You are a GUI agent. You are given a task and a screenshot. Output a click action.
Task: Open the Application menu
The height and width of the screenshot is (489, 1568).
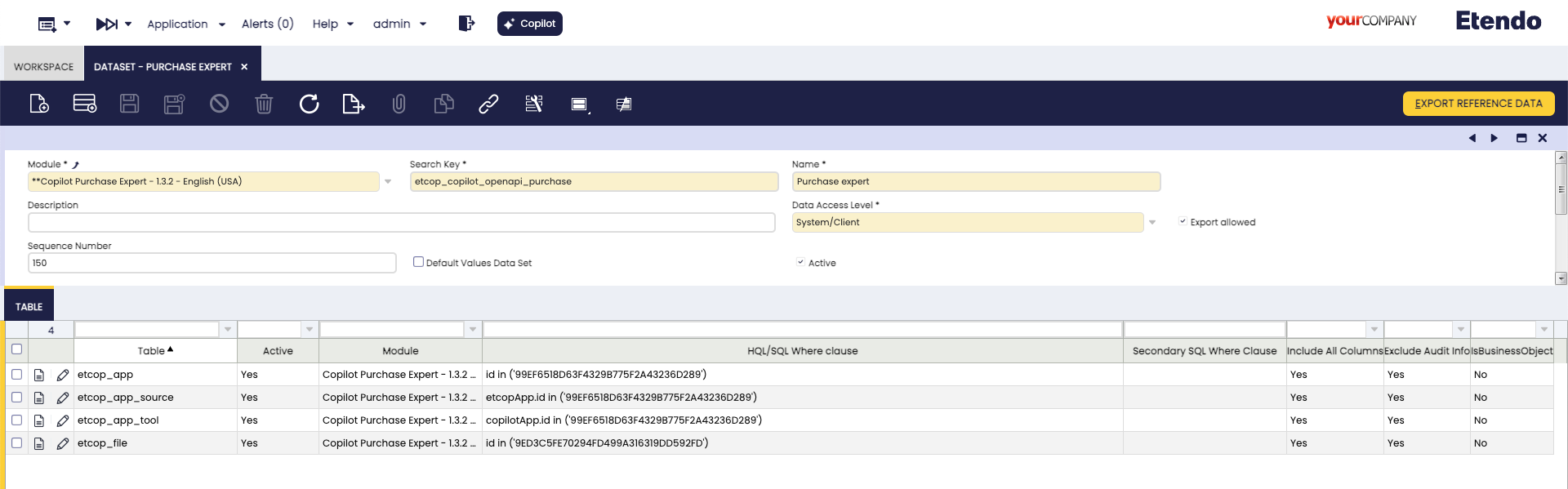point(185,24)
